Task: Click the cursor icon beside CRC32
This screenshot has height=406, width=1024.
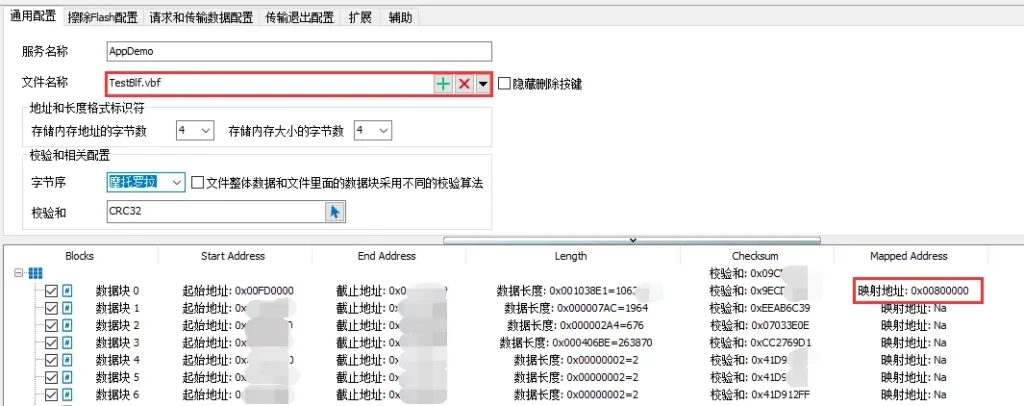Action: coord(335,211)
